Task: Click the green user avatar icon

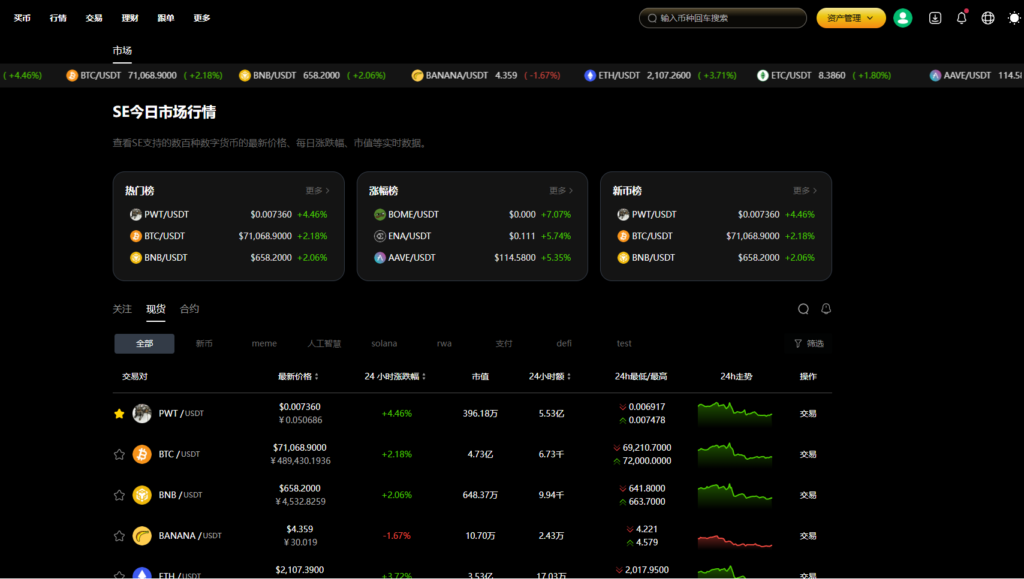Action: coord(903,18)
